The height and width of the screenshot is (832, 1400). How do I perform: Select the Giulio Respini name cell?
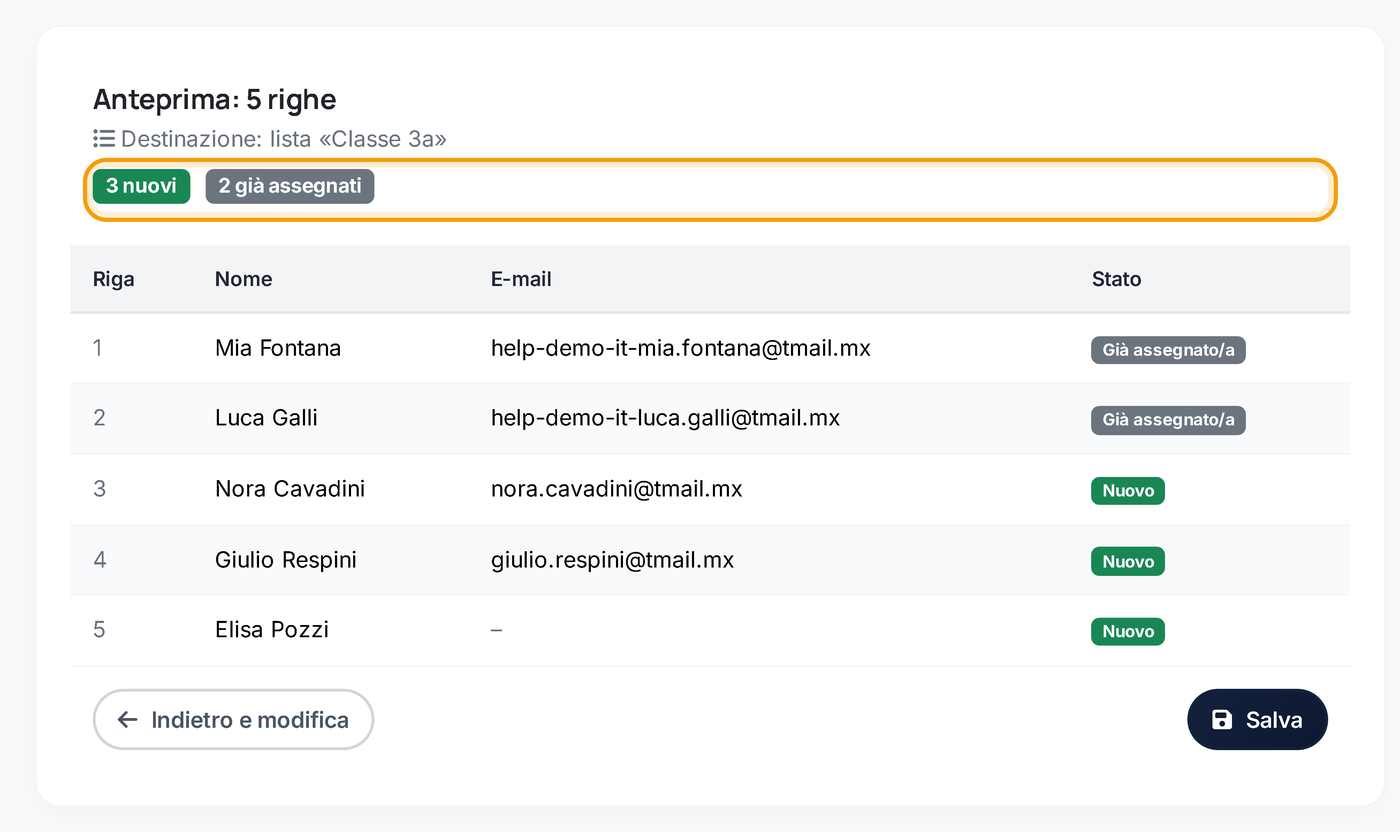[x=286, y=560]
